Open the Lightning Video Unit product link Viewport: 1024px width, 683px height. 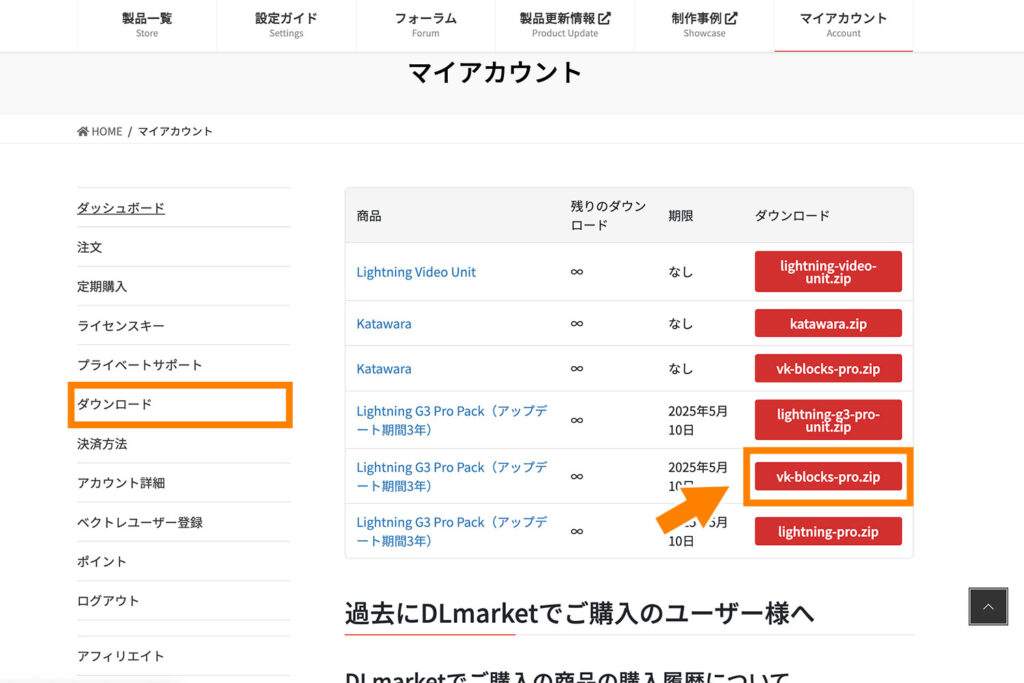pos(416,272)
